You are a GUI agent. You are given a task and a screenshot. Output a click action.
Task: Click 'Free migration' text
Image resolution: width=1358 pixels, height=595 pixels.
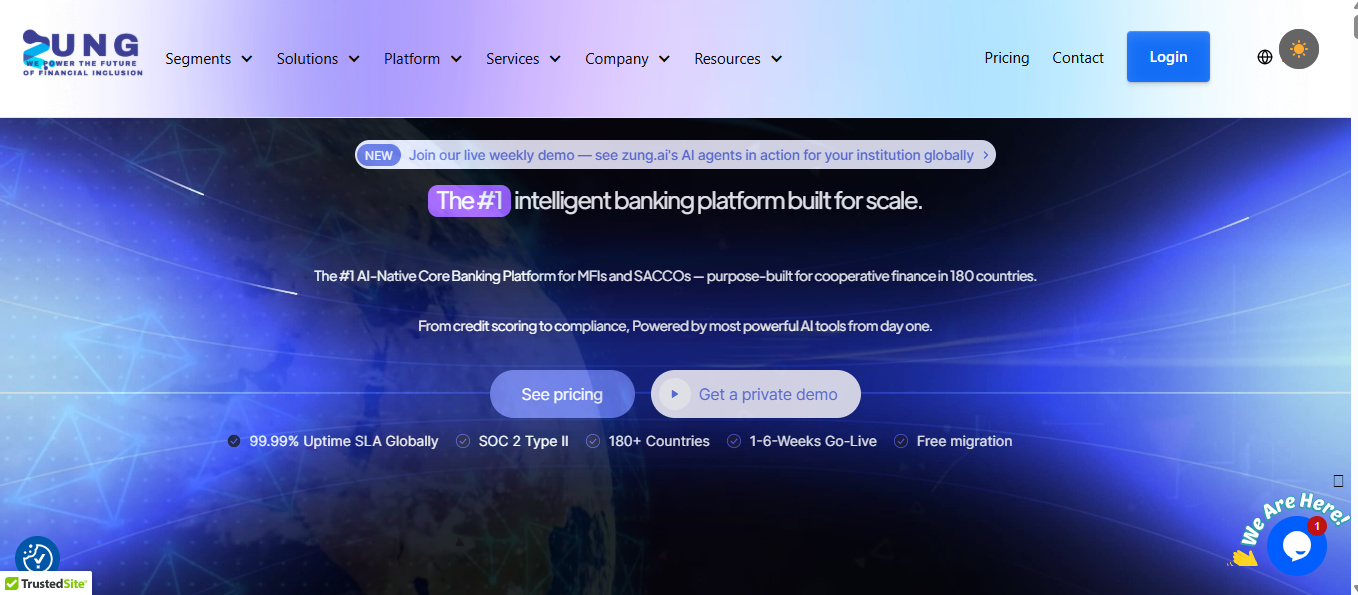point(965,441)
